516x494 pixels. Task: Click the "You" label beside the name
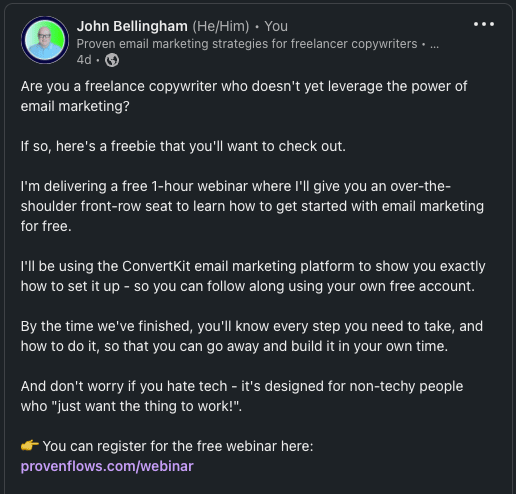click(276, 26)
